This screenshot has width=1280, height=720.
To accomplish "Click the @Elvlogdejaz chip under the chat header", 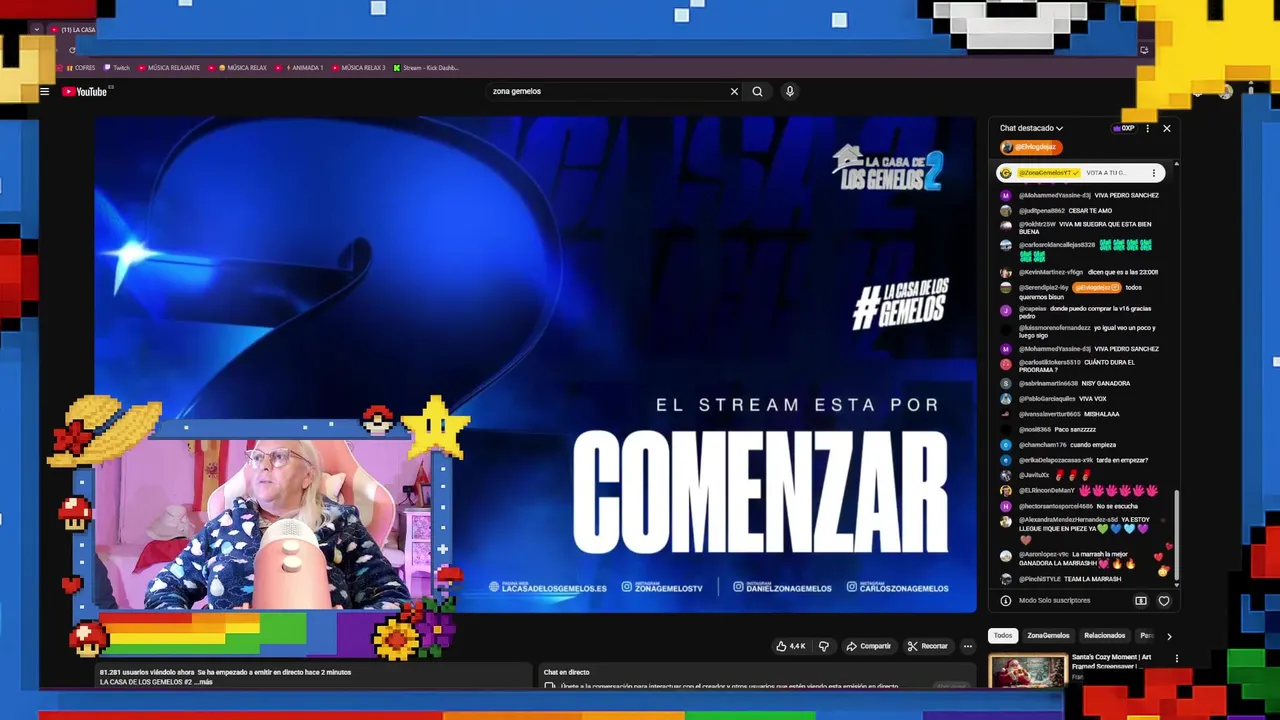I will (1030, 147).
